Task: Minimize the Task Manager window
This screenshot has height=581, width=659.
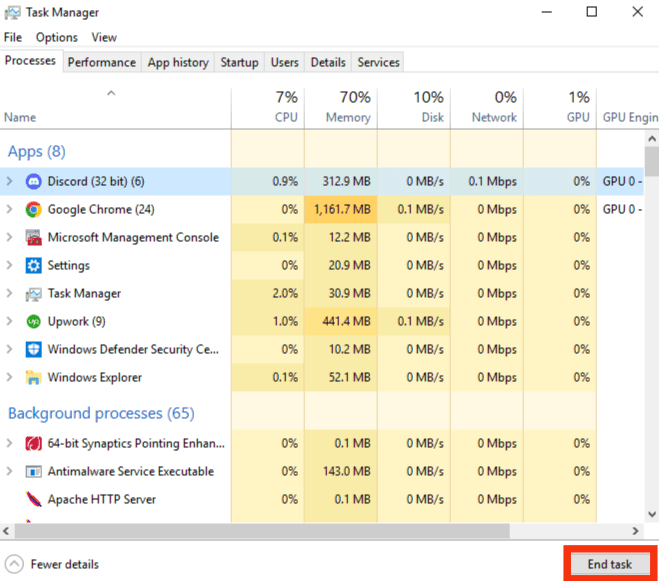Action: pyautogui.click(x=546, y=12)
